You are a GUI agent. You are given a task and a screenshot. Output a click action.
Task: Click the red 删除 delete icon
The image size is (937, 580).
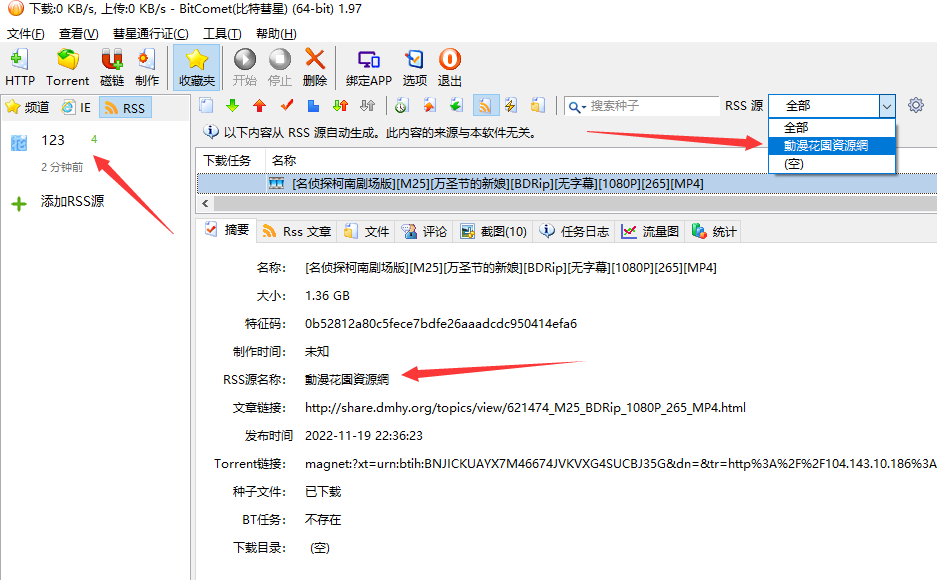tap(315, 67)
